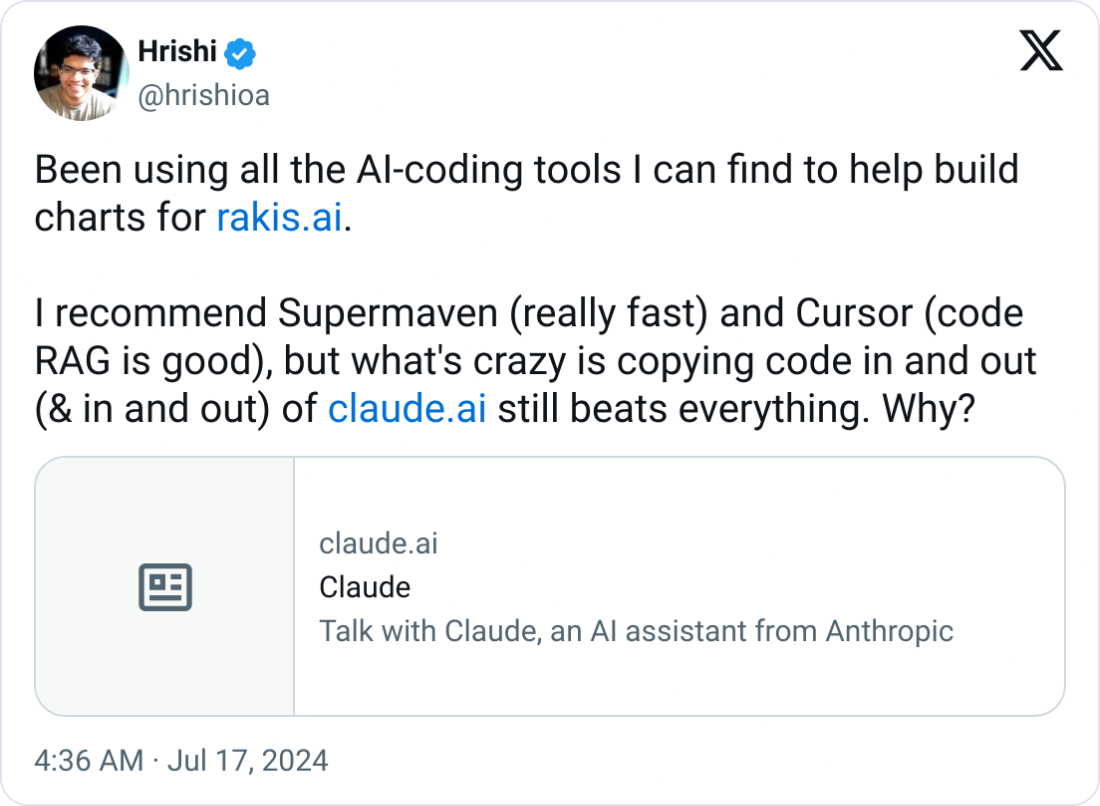Click the Claude link preview card
Screen dimensions: 1100x806
(x=550, y=586)
